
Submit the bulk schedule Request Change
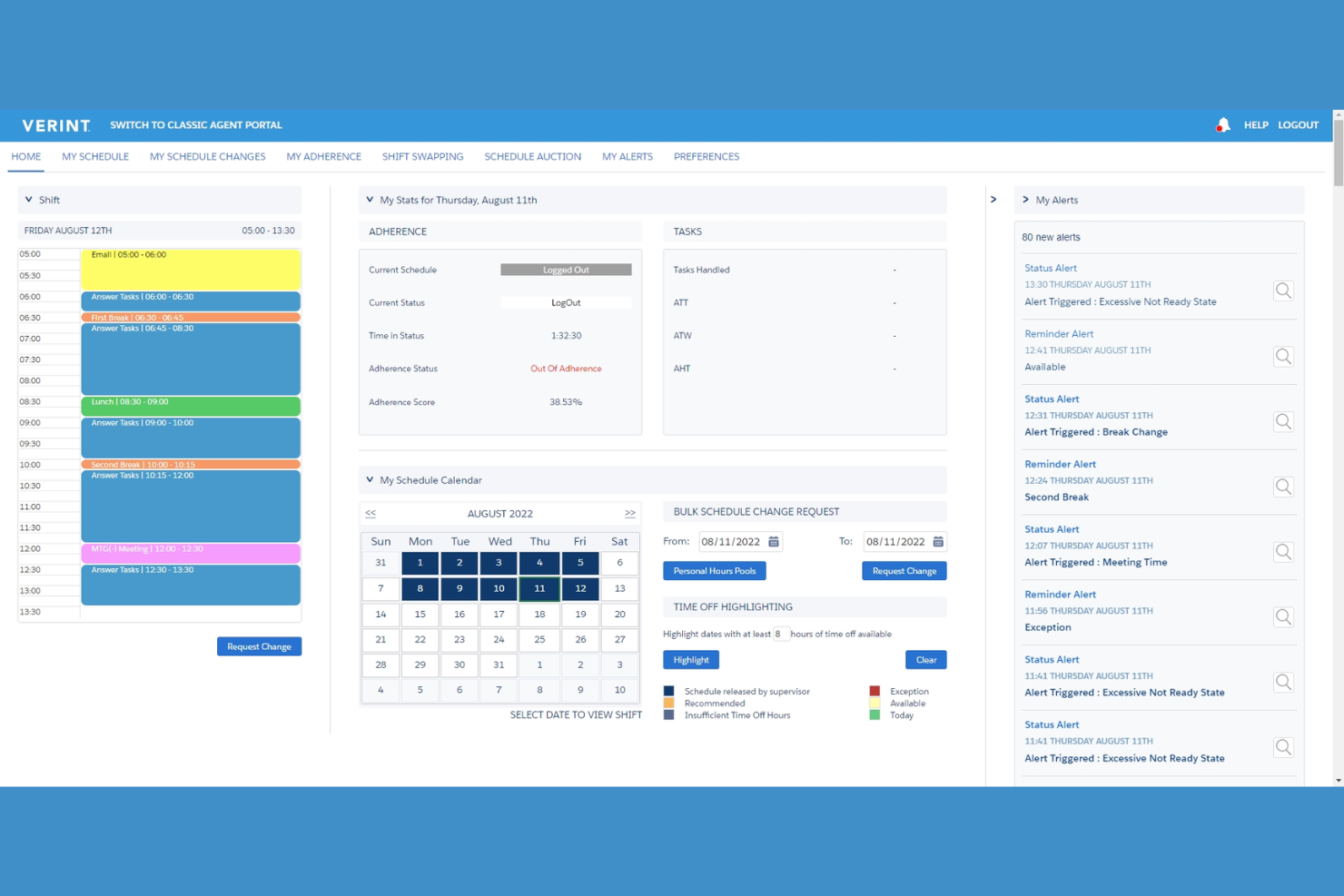904,570
